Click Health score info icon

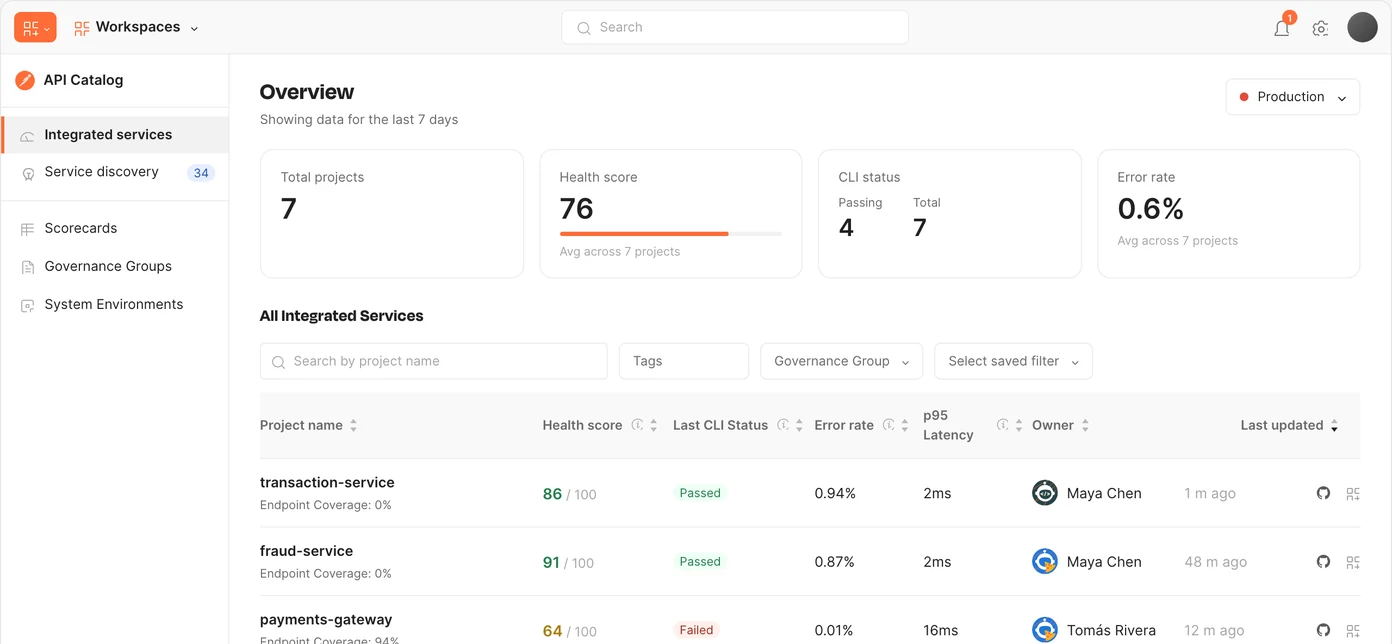pos(637,425)
